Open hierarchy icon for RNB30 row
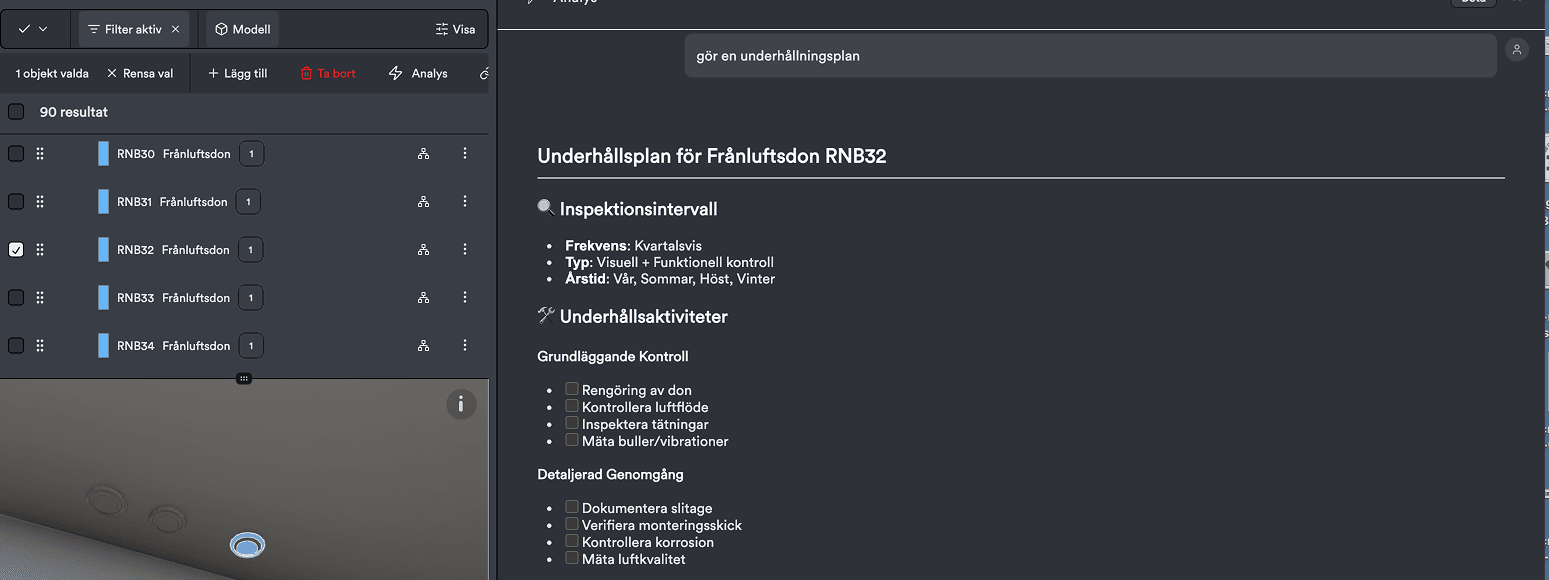 click(424, 154)
